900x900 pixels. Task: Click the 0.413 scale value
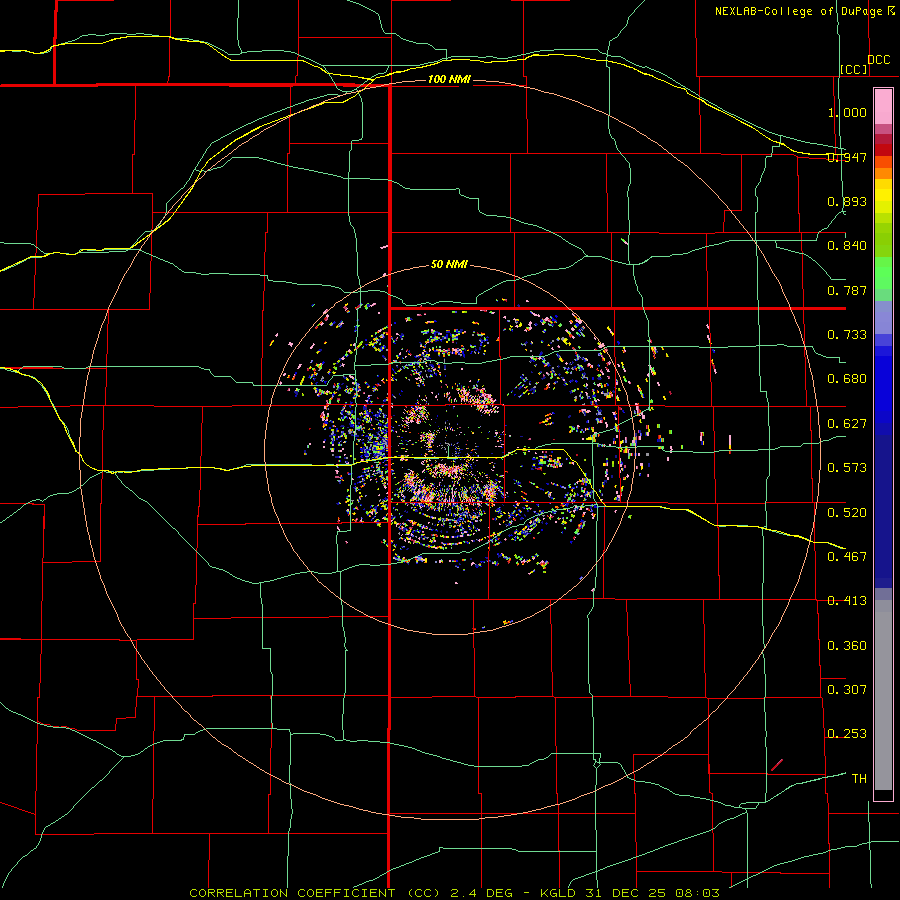(847, 601)
